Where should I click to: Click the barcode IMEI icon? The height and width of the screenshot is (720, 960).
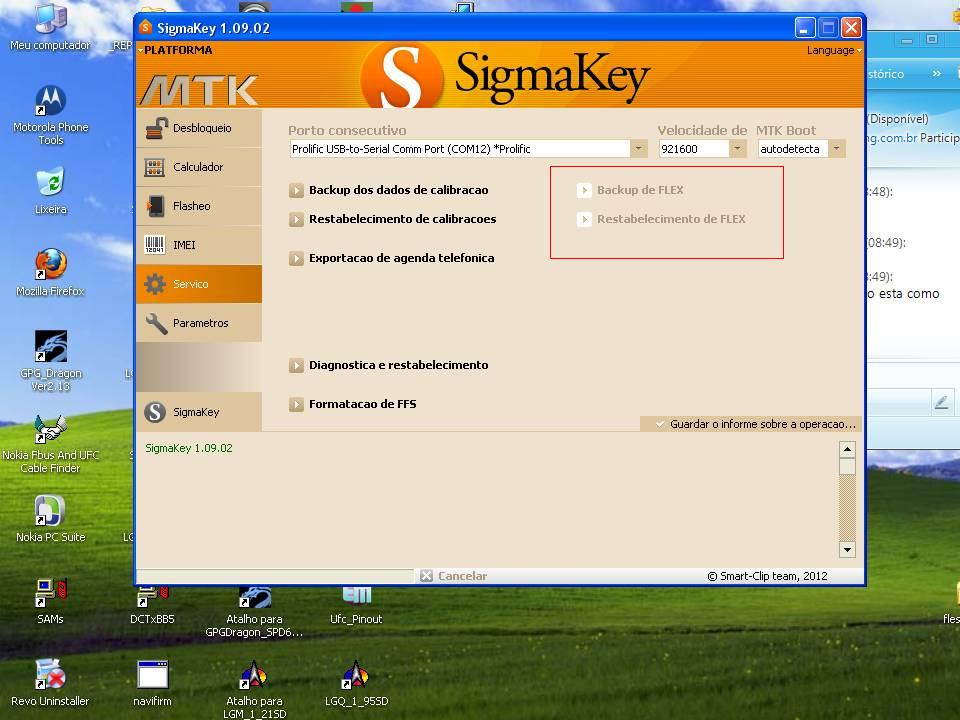click(x=154, y=245)
